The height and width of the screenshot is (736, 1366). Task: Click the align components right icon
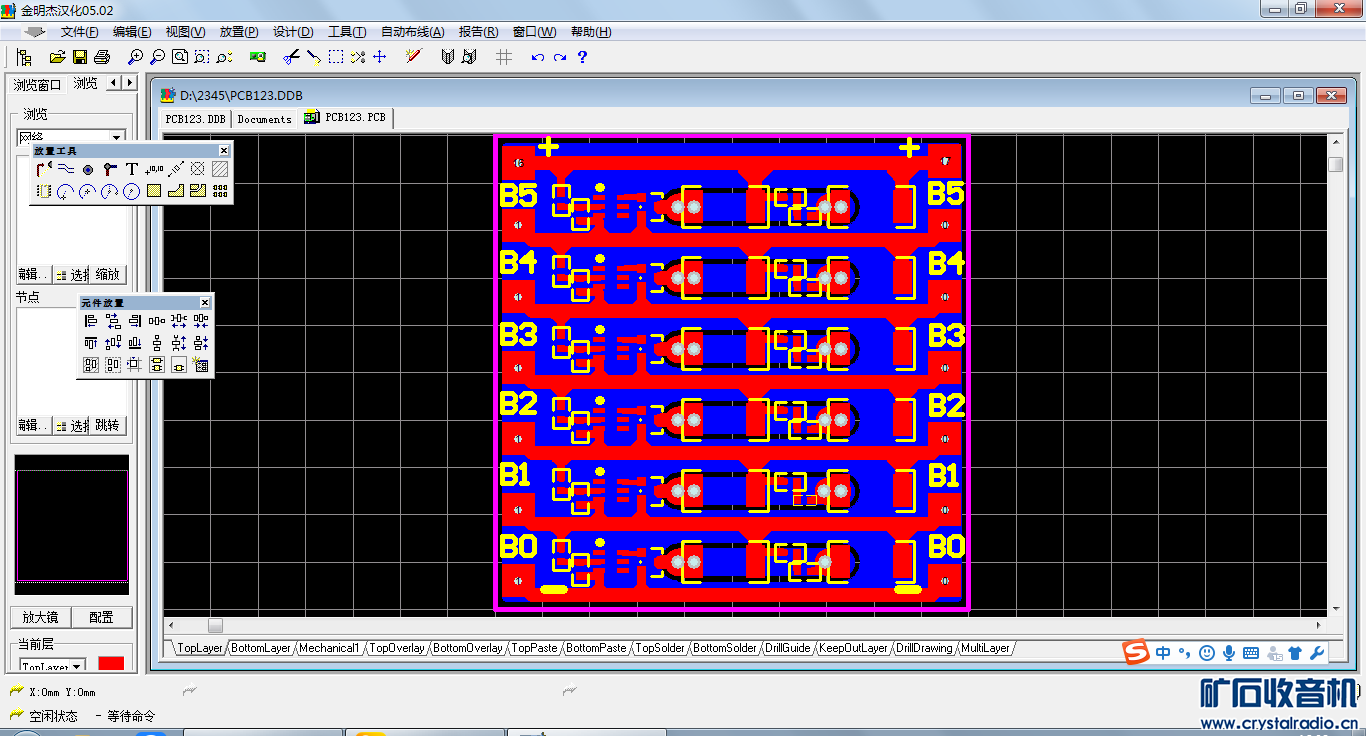135,321
